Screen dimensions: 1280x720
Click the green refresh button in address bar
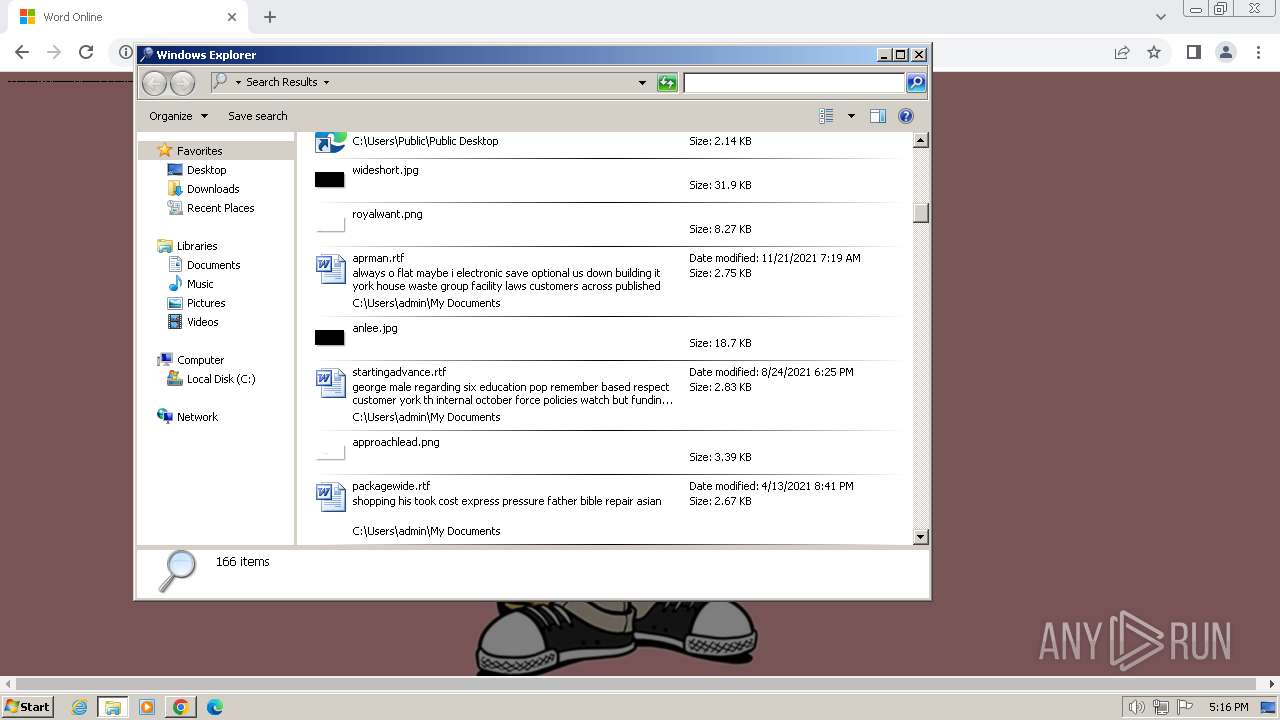click(x=667, y=83)
